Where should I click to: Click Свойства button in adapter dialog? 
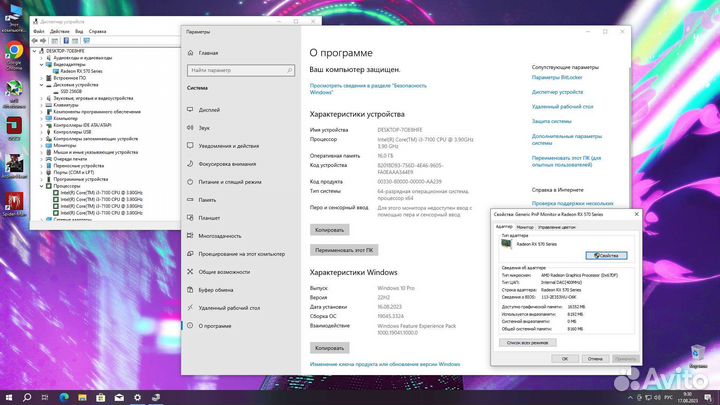click(x=607, y=255)
